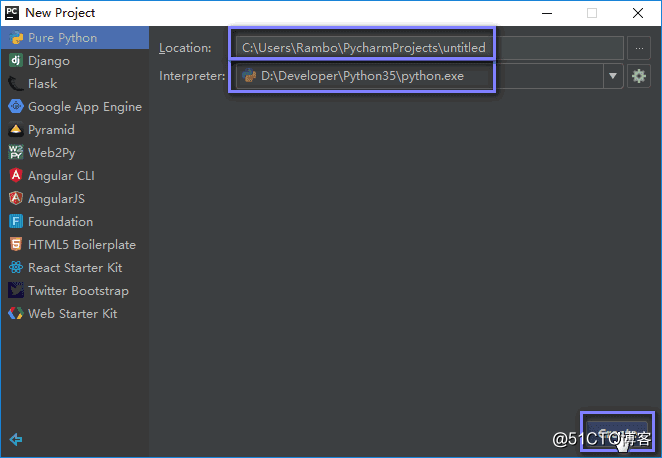Click the Web2Py project icon

click(x=16, y=152)
